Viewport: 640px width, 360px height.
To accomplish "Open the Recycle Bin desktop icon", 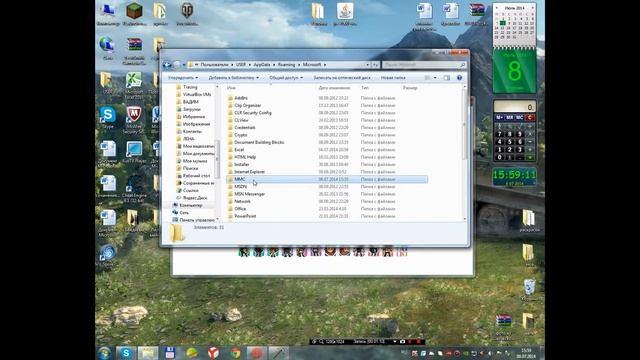I will coord(529,289).
